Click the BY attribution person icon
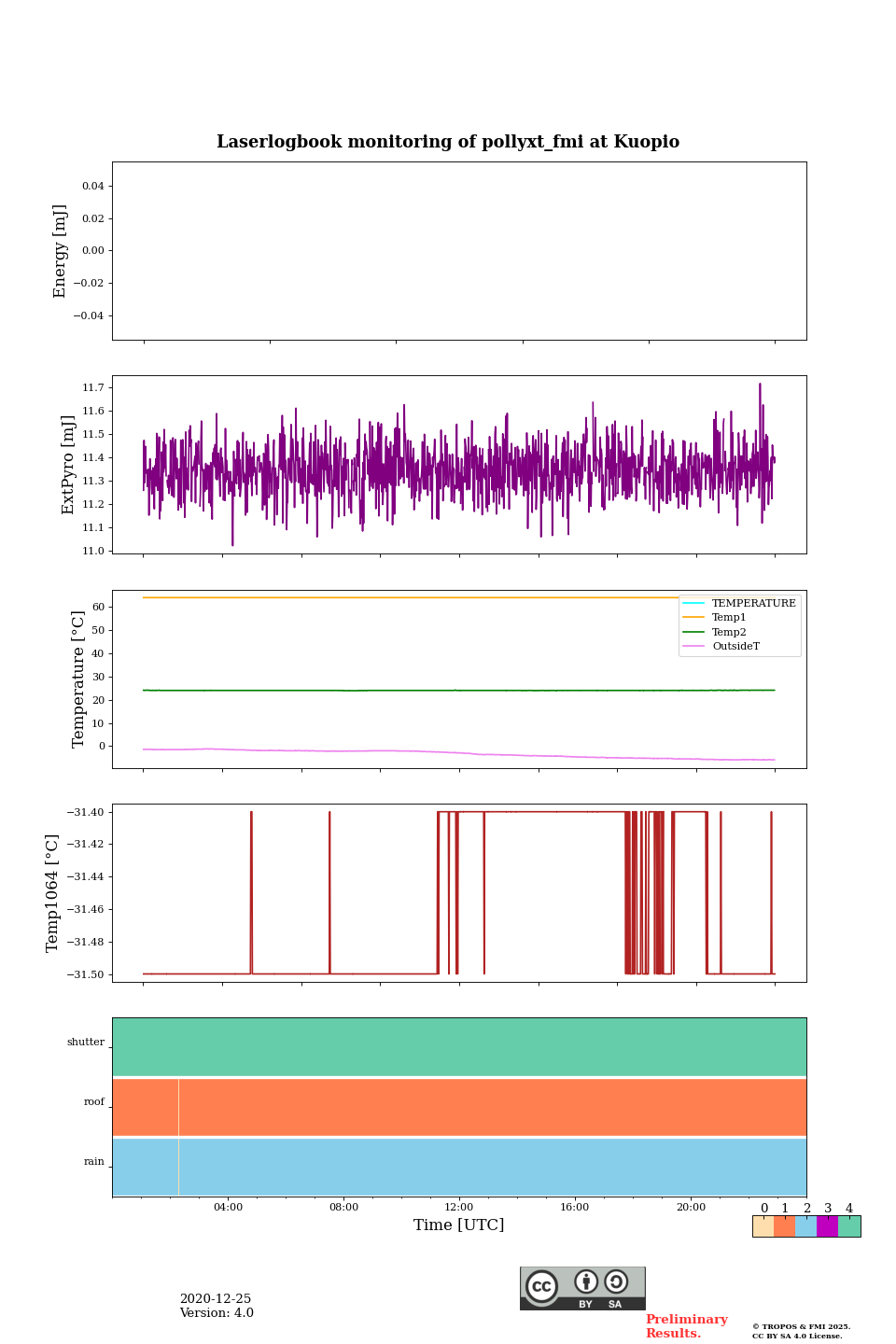The image size is (896, 1344). 586,1282
